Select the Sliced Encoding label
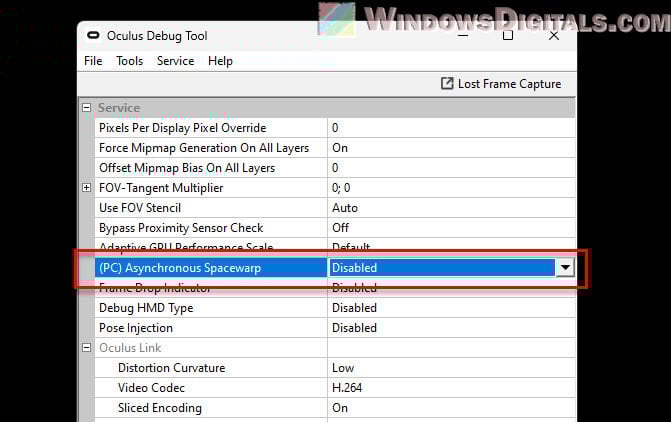Image resolution: width=671 pixels, height=422 pixels. pos(160,408)
